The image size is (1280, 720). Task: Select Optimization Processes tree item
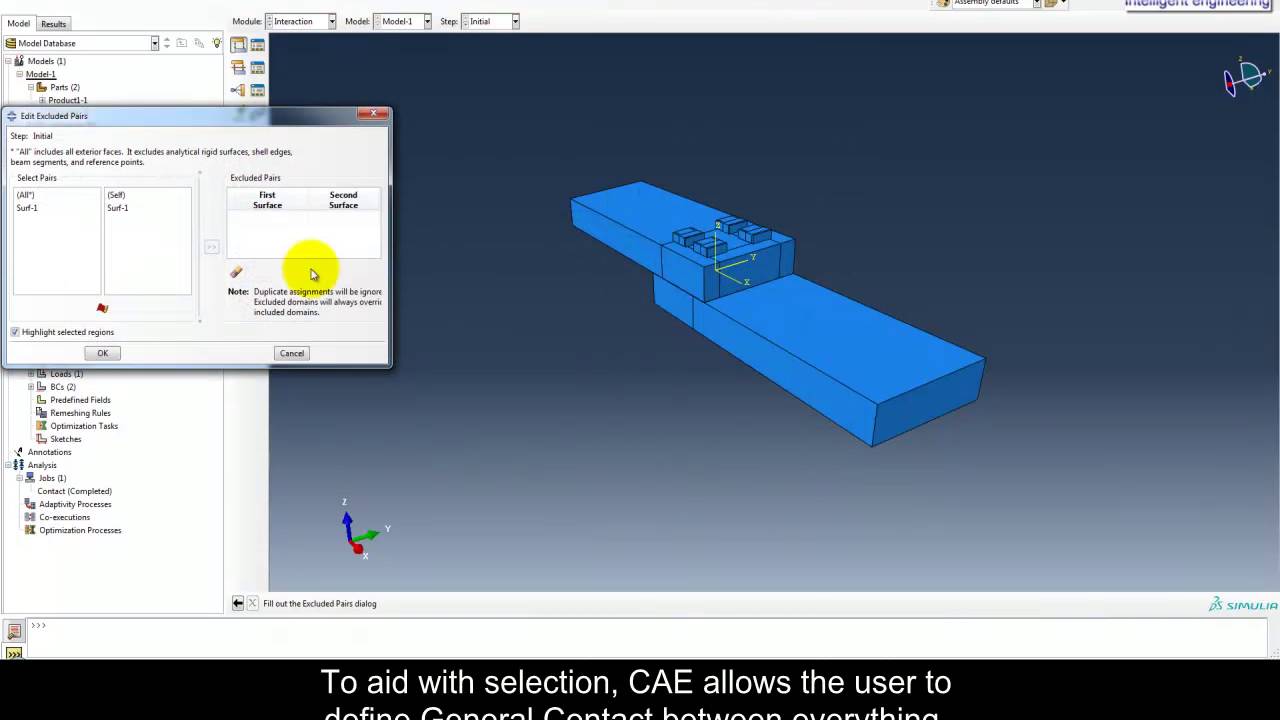(x=80, y=530)
